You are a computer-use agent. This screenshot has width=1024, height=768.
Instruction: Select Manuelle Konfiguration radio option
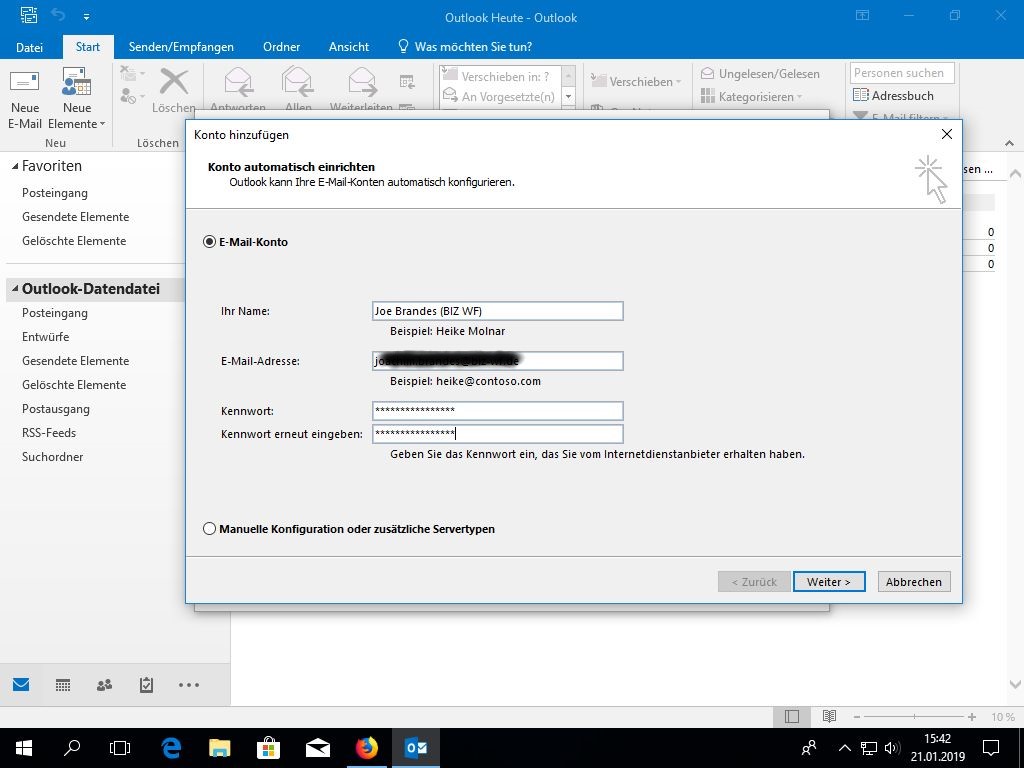pyautogui.click(x=209, y=529)
